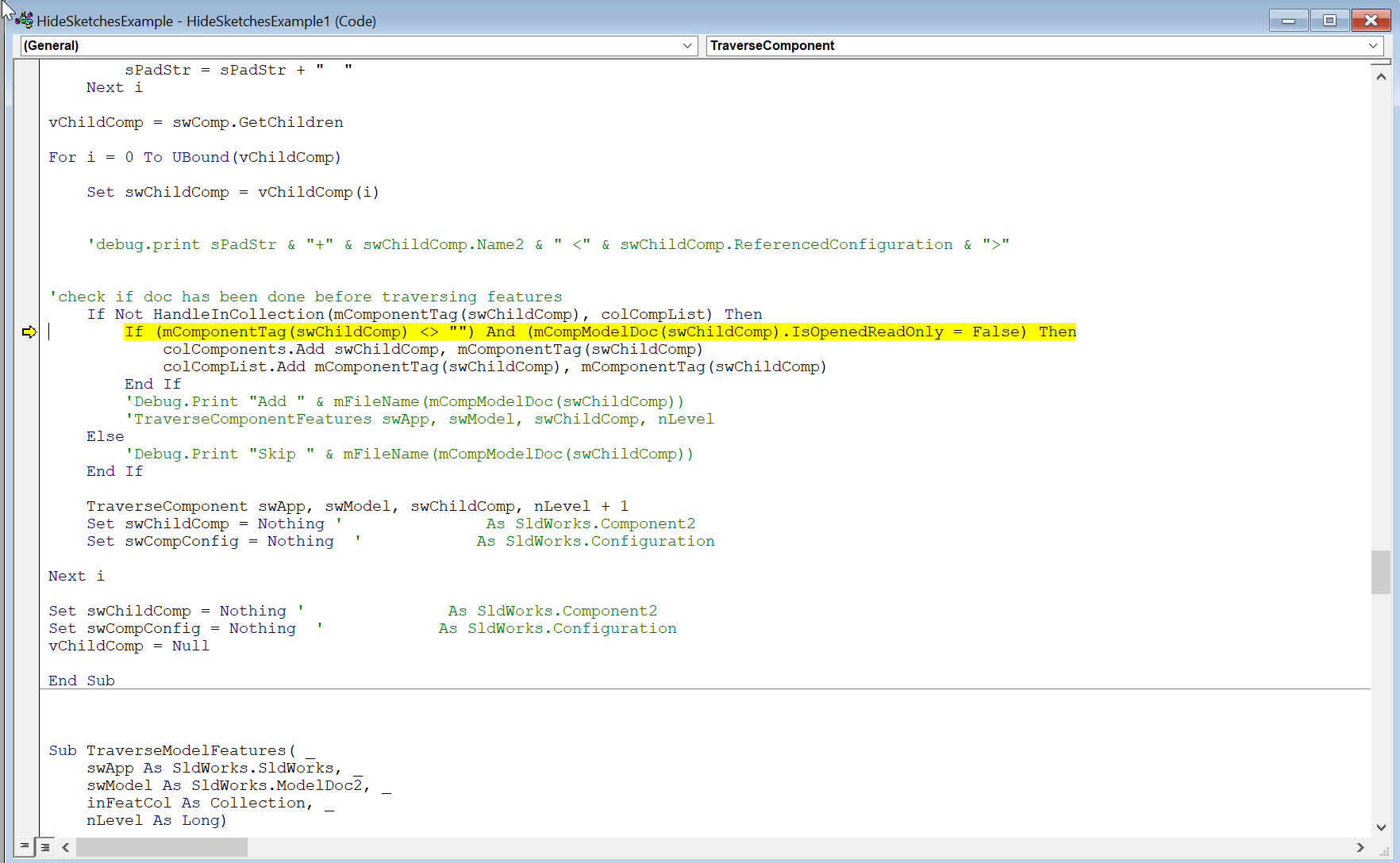Click the horizontal scrollbar thumb
This screenshot has height=863, width=1400.
click(x=162, y=847)
